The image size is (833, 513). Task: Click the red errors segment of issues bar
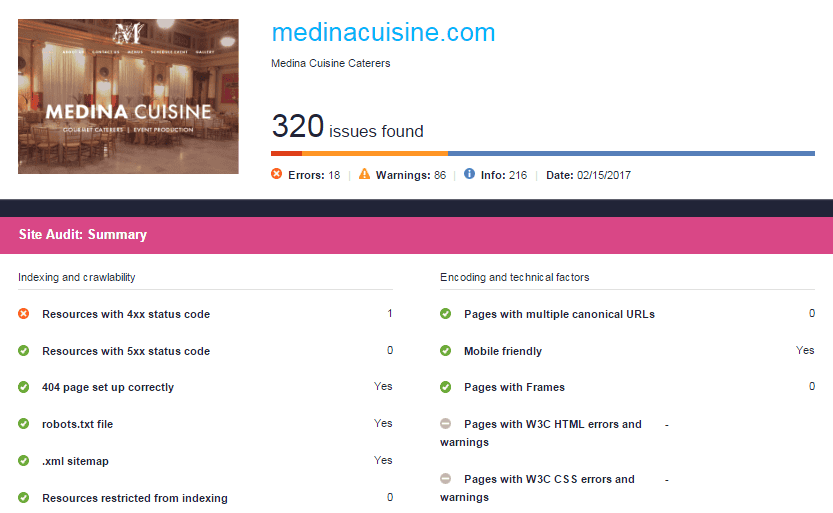click(286, 153)
